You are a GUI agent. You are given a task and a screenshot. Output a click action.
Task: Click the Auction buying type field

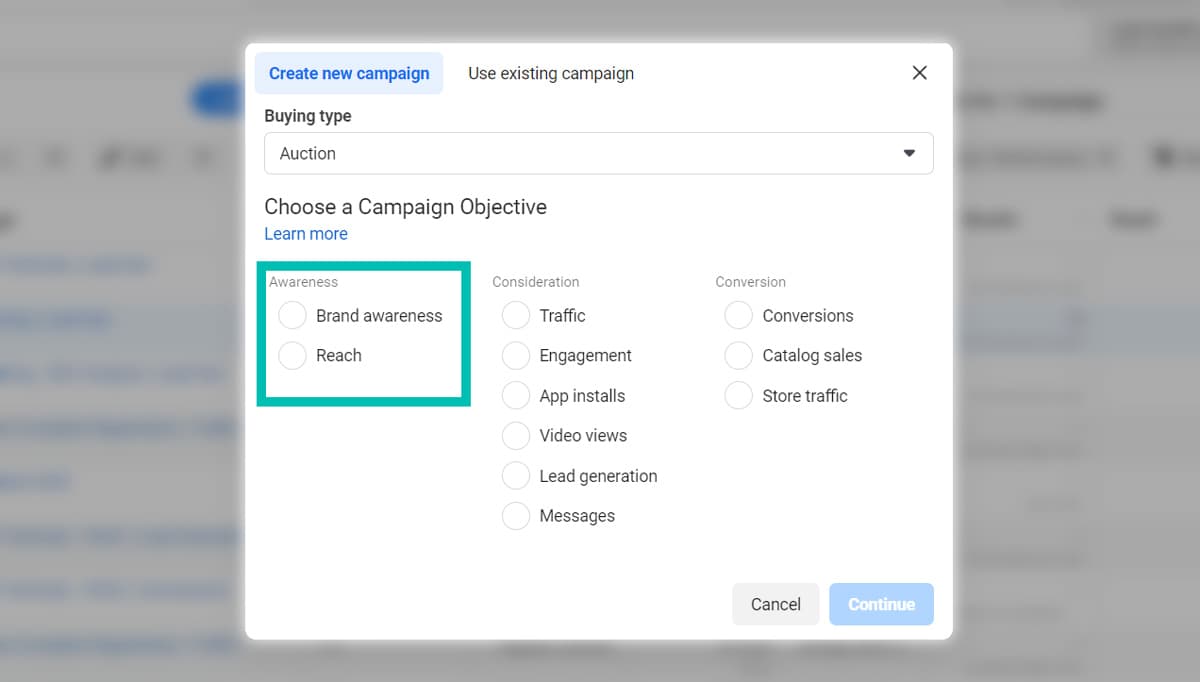coord(598,153)
